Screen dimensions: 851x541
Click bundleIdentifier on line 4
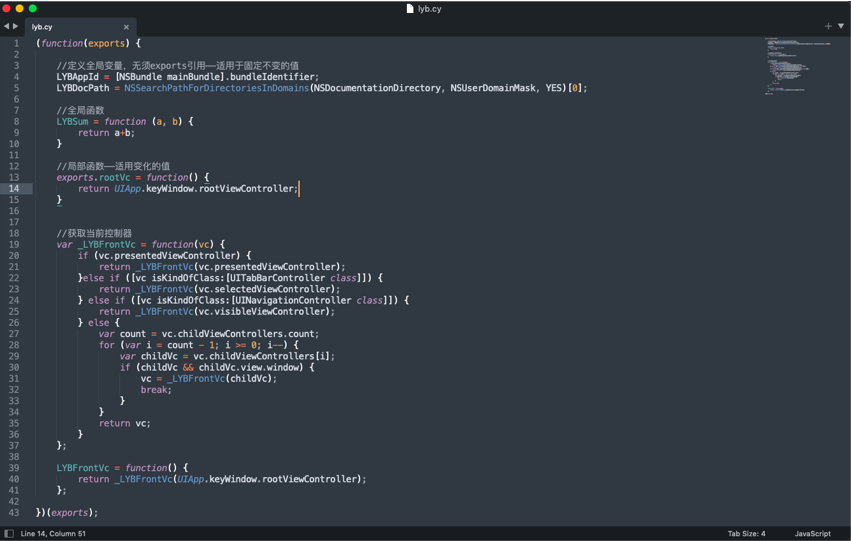coord(274,77)
